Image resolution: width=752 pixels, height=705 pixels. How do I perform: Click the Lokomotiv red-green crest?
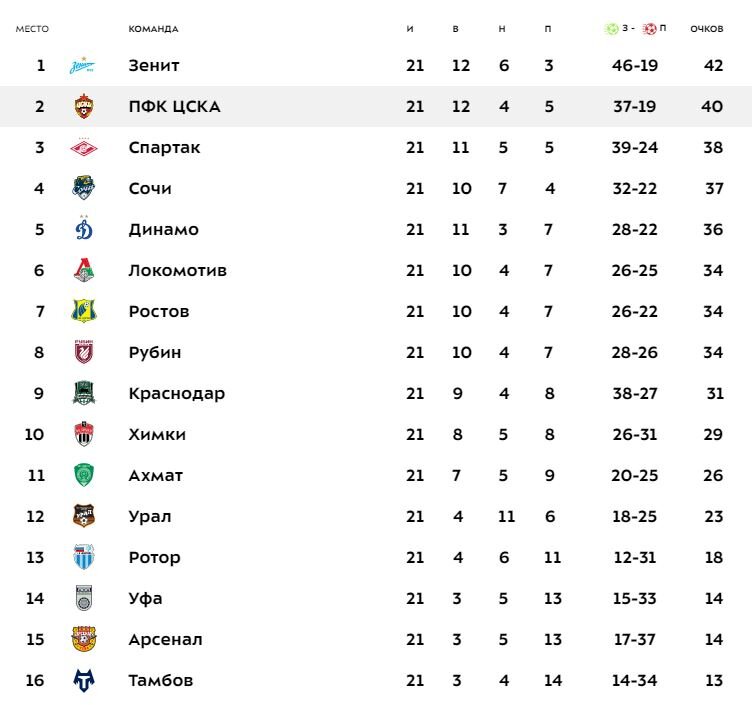coord(83,270)
